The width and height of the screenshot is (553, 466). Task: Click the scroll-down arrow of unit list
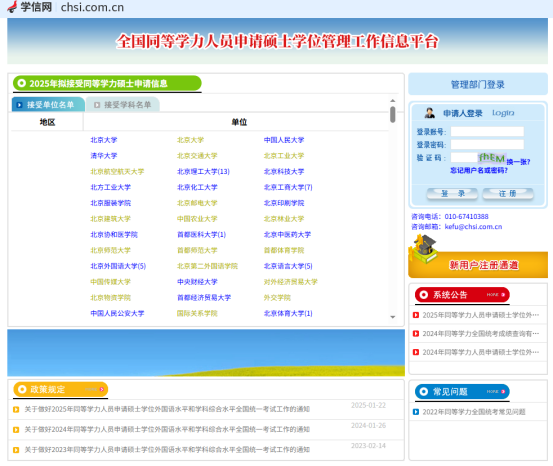[x=393, y=317]
